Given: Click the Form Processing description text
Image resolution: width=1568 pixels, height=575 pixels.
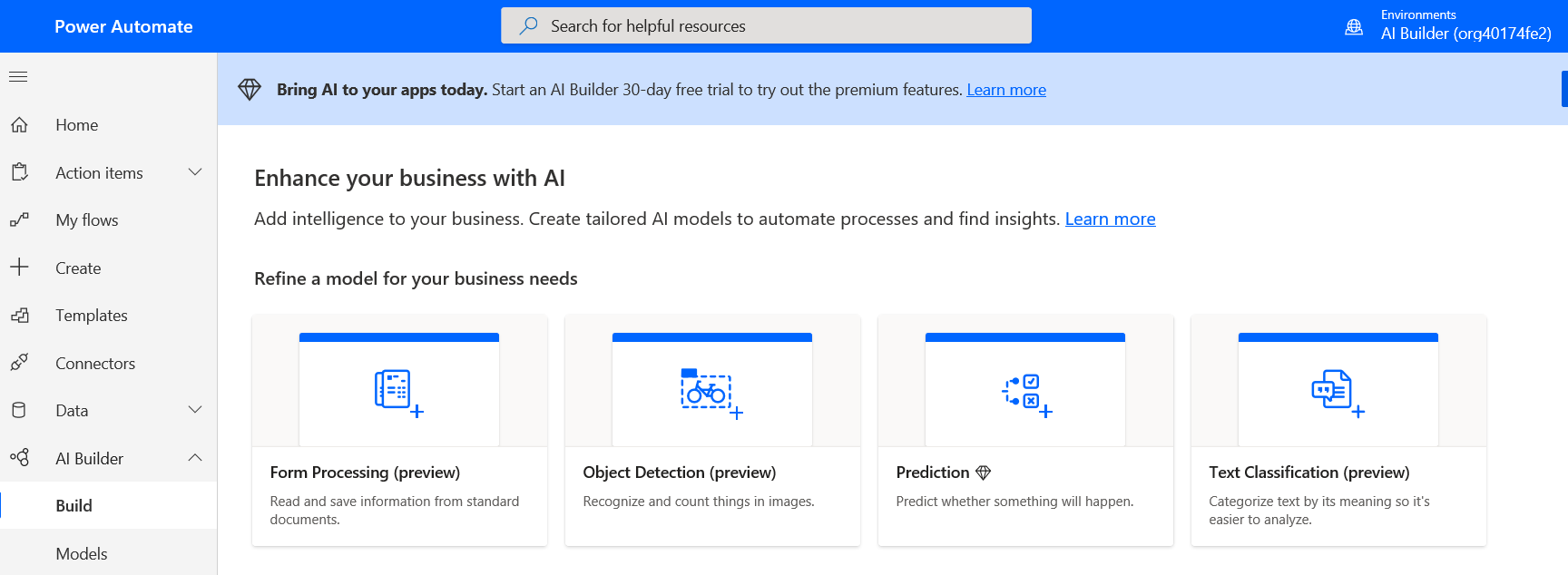Looking at the screenshot, I should [395, 511].
